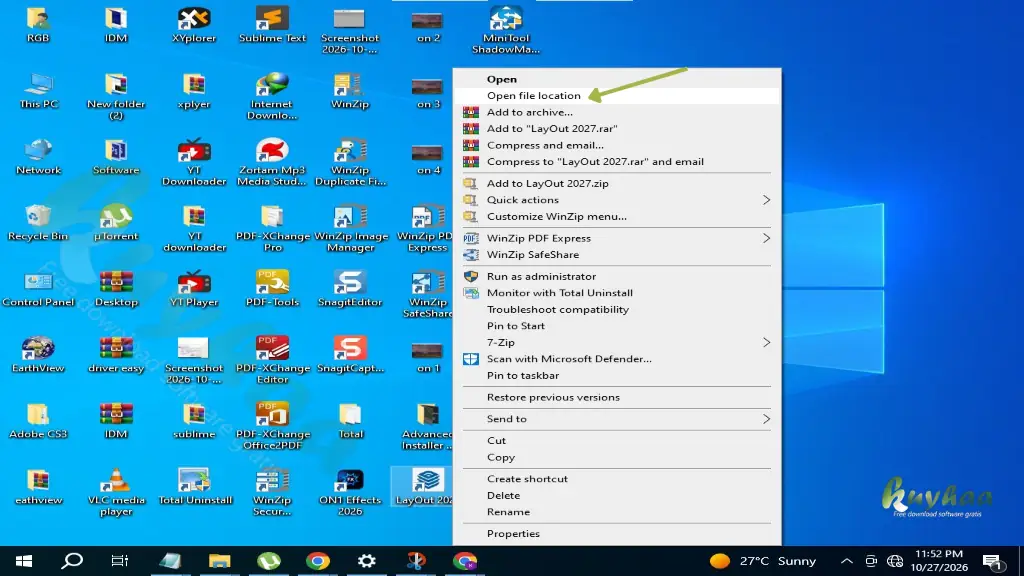
Task: Open the RGB desktop folder
Action: tap(38, 25)
